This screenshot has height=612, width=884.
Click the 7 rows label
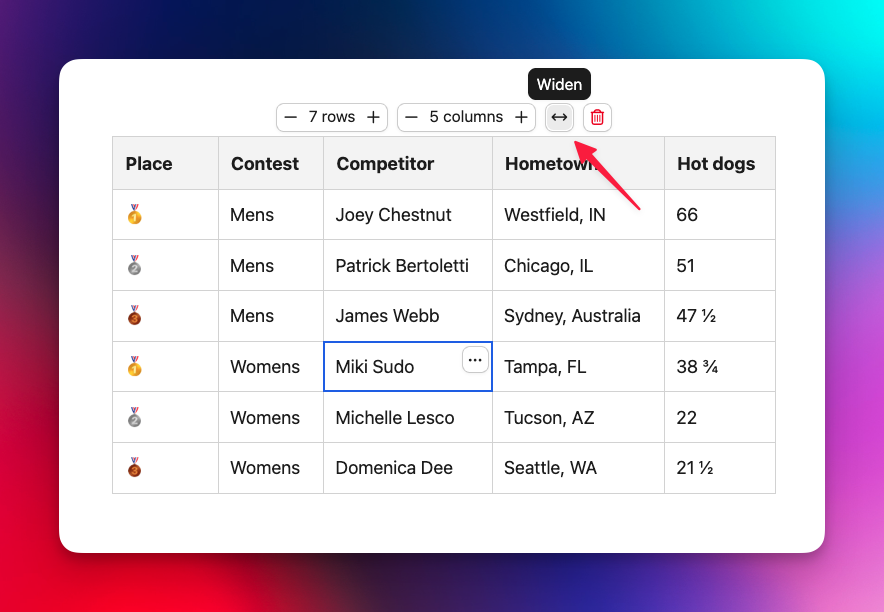point(332,117)
